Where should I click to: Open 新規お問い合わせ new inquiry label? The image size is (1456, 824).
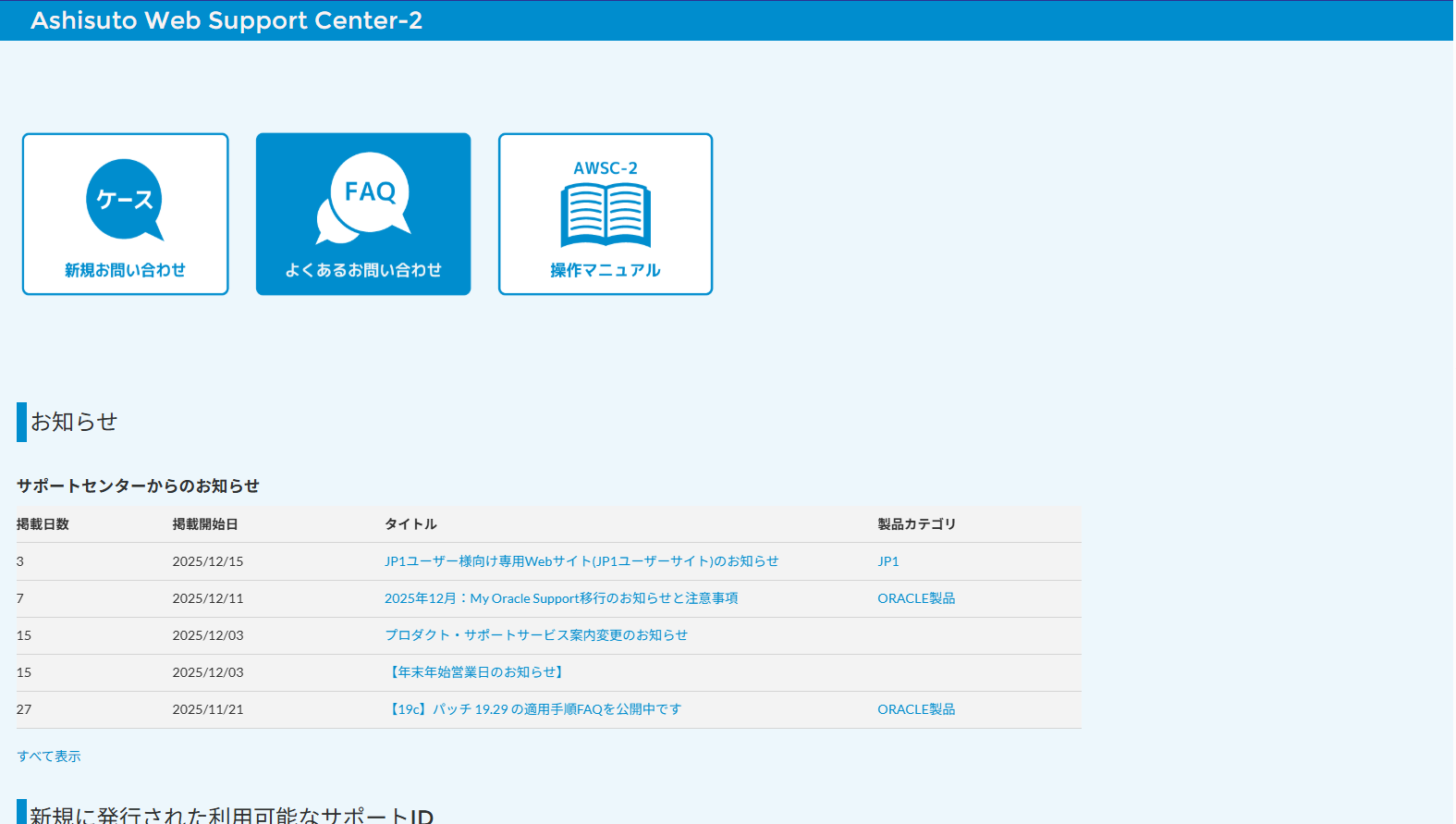point(125,270)
